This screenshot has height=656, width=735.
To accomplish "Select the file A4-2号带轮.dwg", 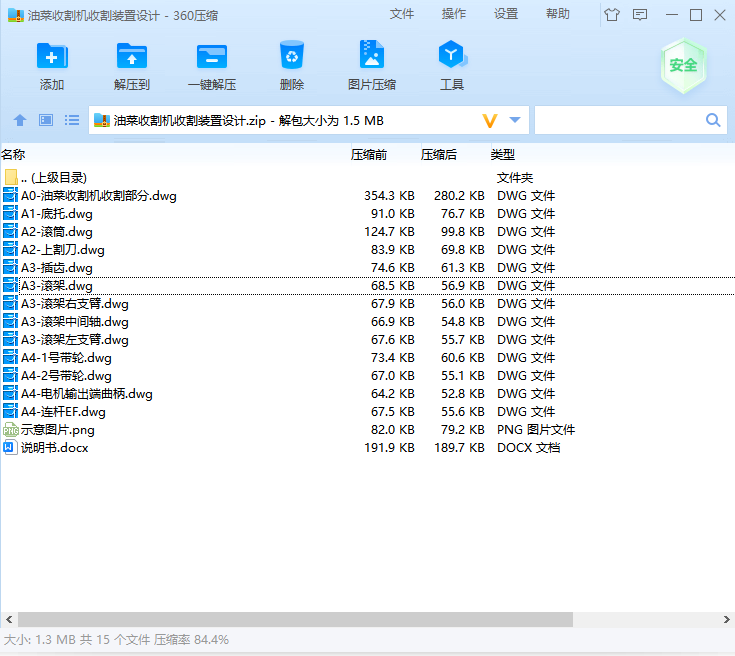I will coord(66,376).
